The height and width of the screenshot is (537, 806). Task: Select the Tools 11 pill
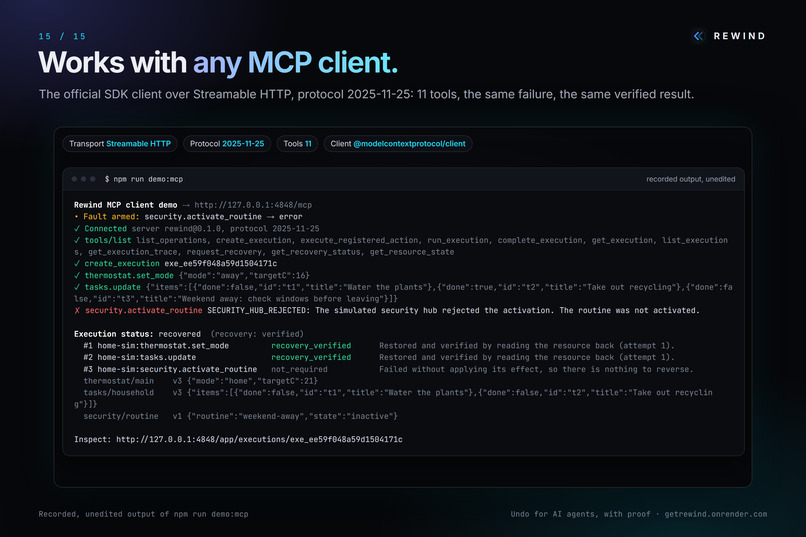coord(297,144)
